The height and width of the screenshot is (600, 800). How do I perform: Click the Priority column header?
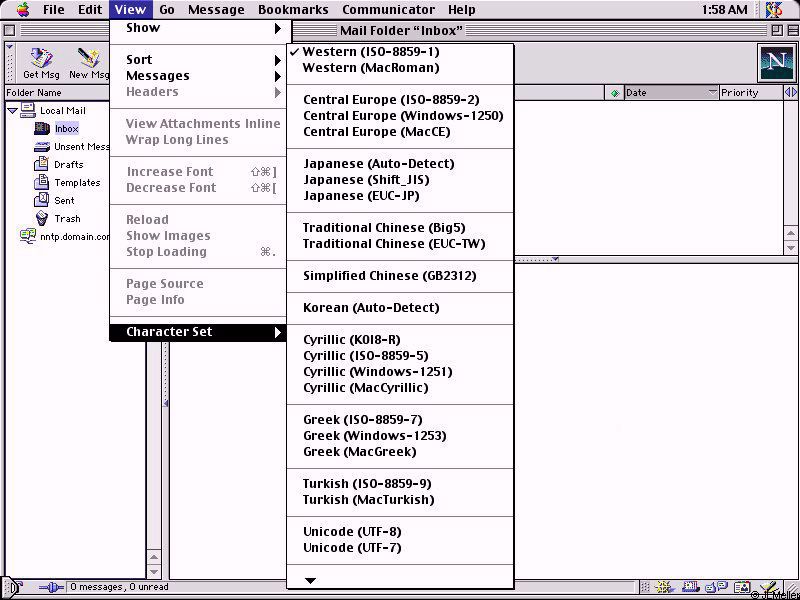click(750, 93)
